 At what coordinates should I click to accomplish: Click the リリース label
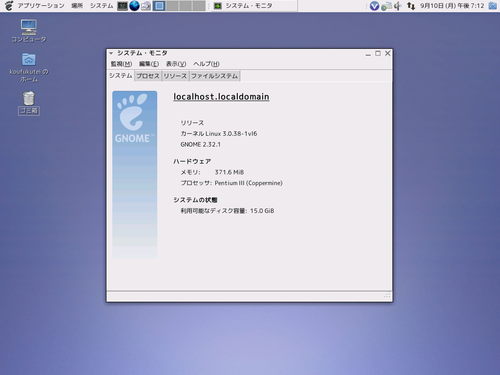(x=192, y=123)
